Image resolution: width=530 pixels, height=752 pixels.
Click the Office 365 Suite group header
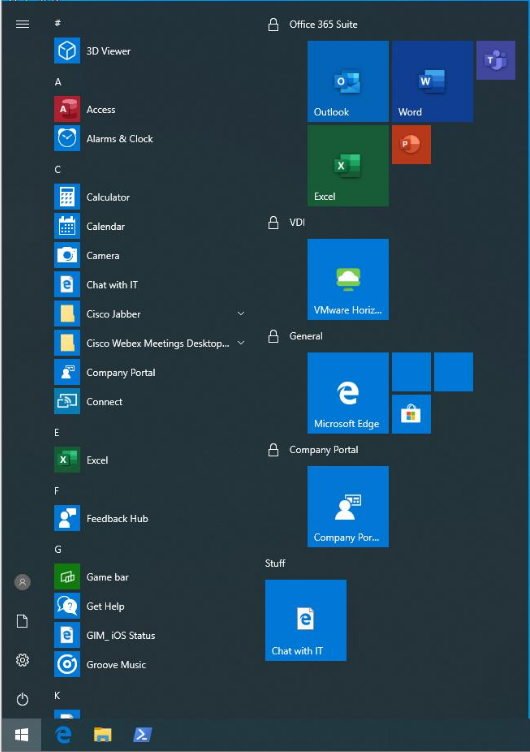323,24
